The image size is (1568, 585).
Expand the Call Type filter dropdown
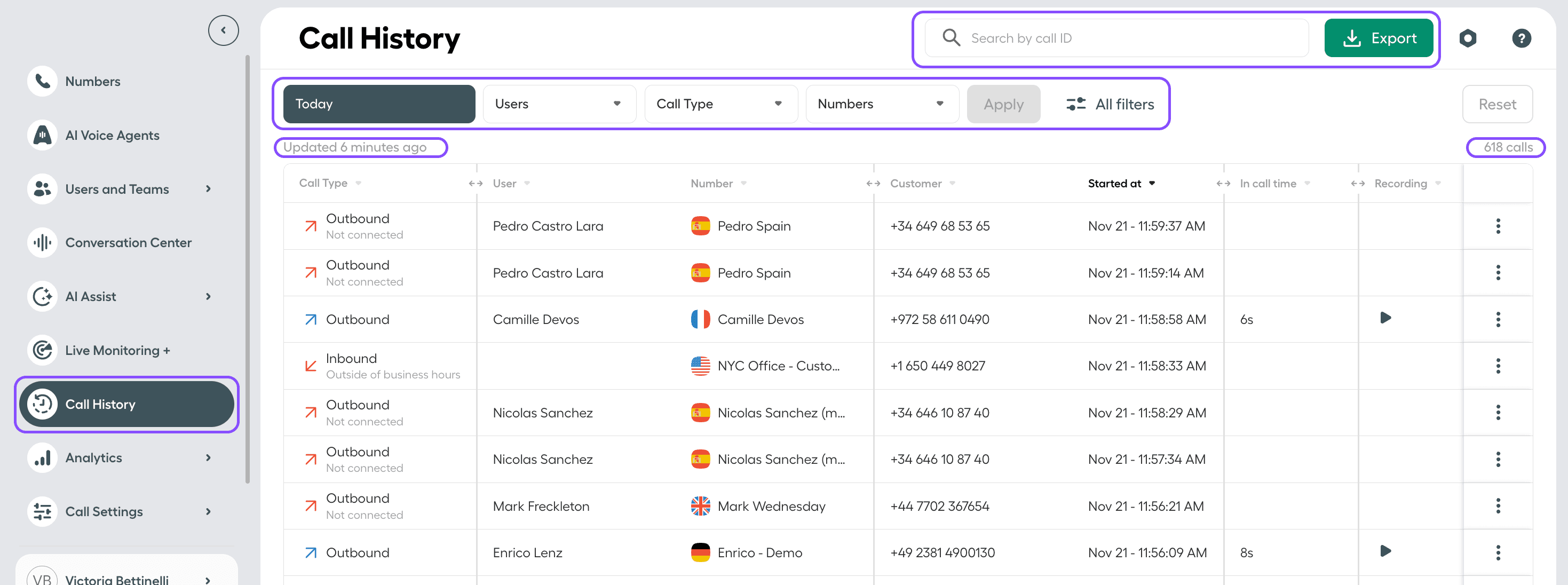(x=720, y=104)
